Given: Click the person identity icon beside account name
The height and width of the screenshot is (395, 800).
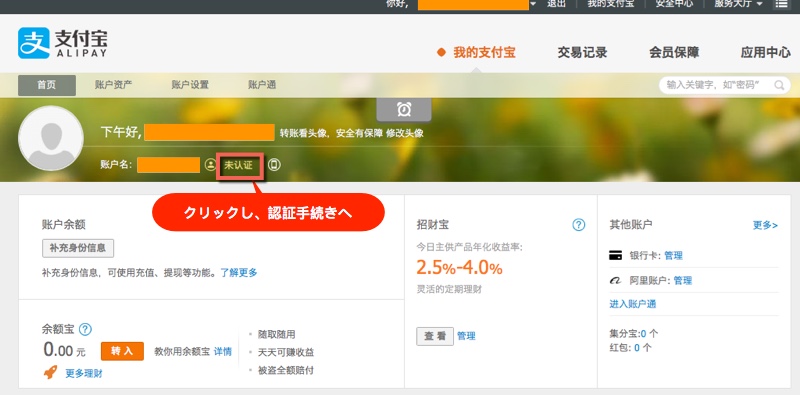Looking at the screenshot, I should (211, 165).
